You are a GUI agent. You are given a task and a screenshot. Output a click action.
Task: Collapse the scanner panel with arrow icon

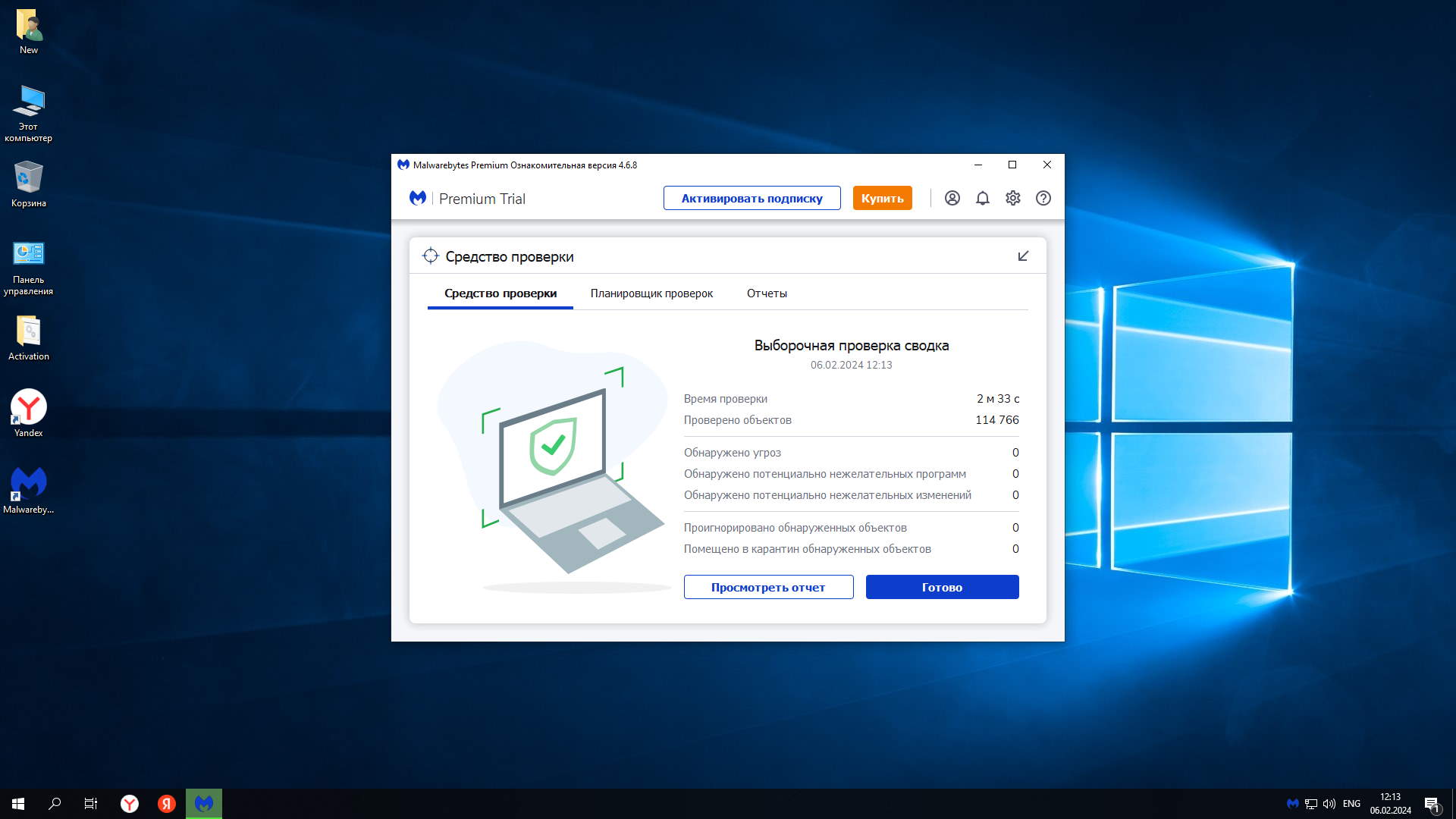pyautogui.click(x=1023, y=256)
